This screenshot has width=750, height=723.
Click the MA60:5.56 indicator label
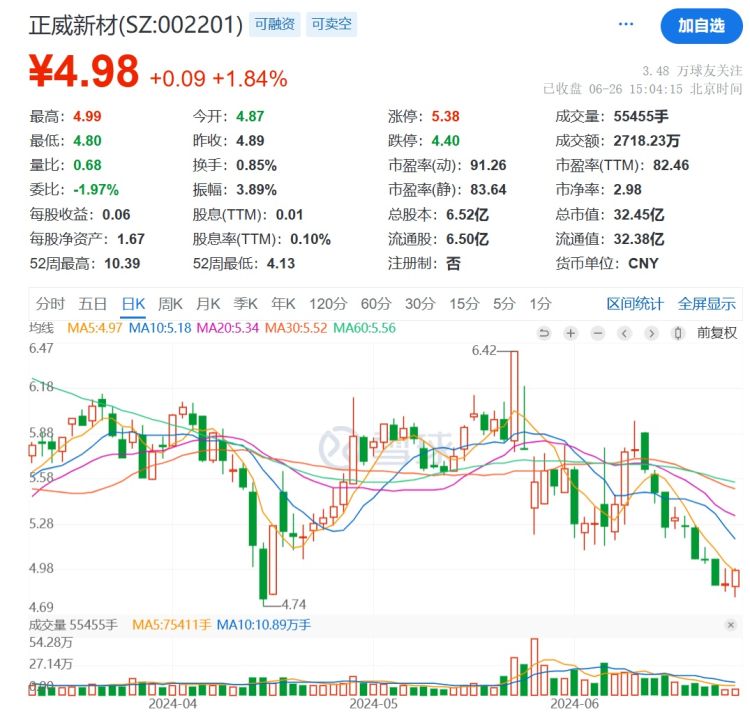tap(364, 328)
